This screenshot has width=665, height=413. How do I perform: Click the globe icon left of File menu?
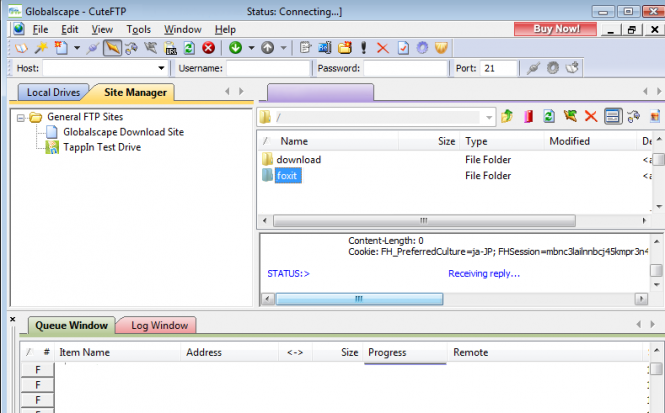(x=19, y=29)
